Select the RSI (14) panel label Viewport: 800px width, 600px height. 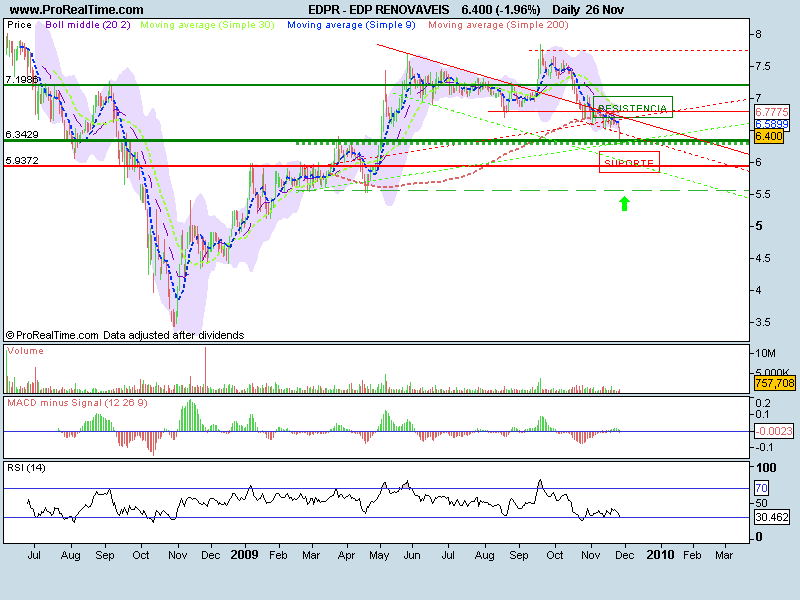point(26,467)
